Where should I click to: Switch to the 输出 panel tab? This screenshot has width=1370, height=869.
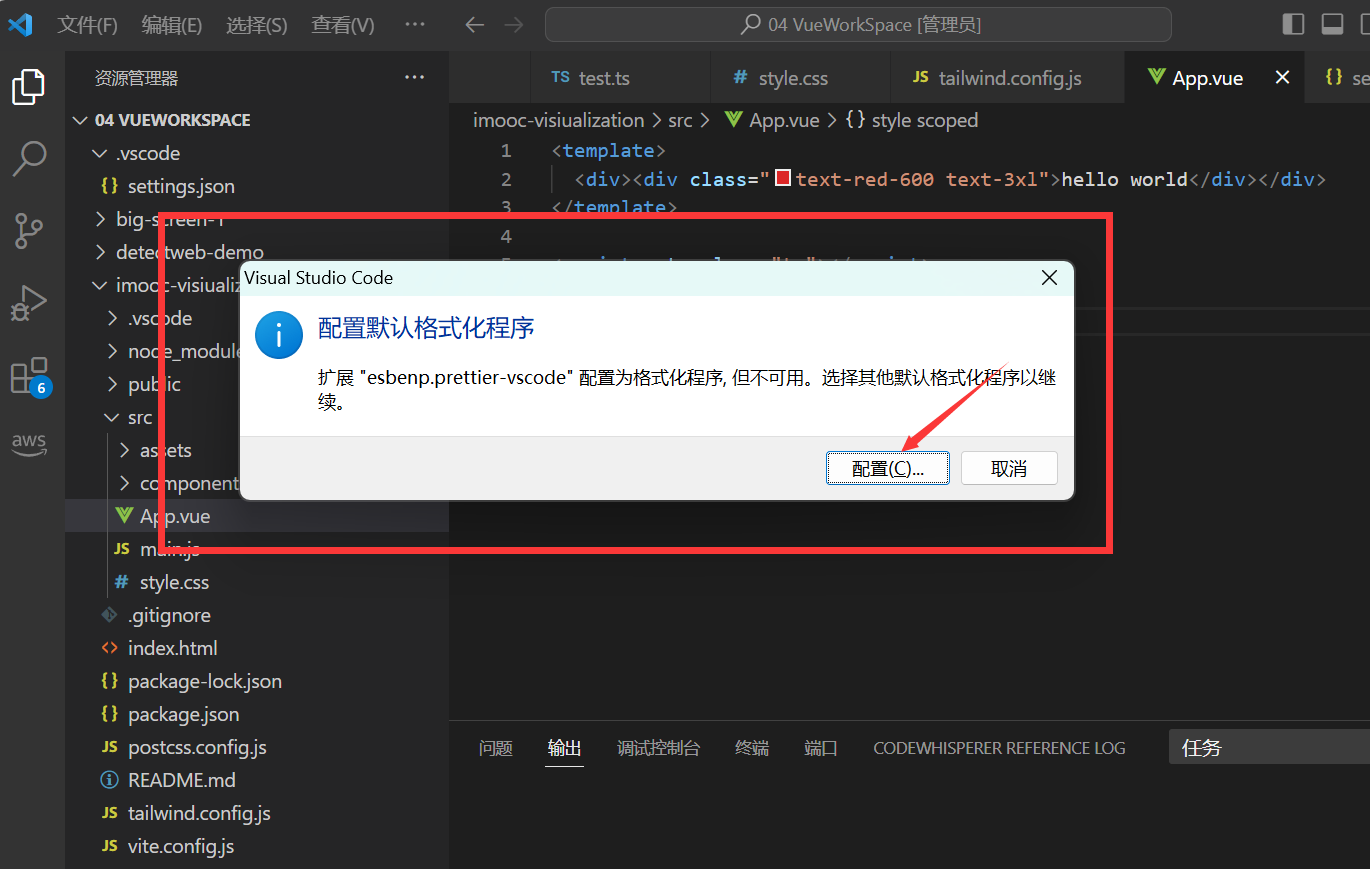565,748
